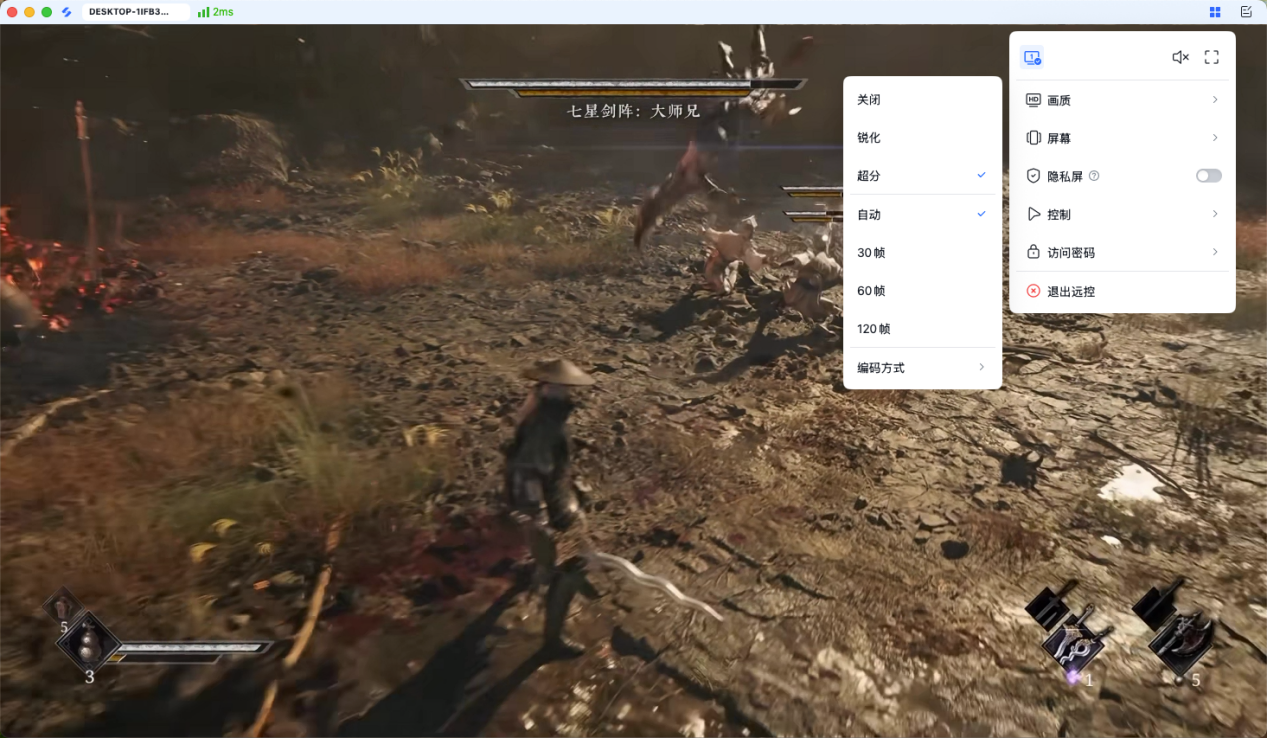Open the blue grid icon in title bar
The image size is (1267, 738).
pyautogui.click(x=1215, y=12)
